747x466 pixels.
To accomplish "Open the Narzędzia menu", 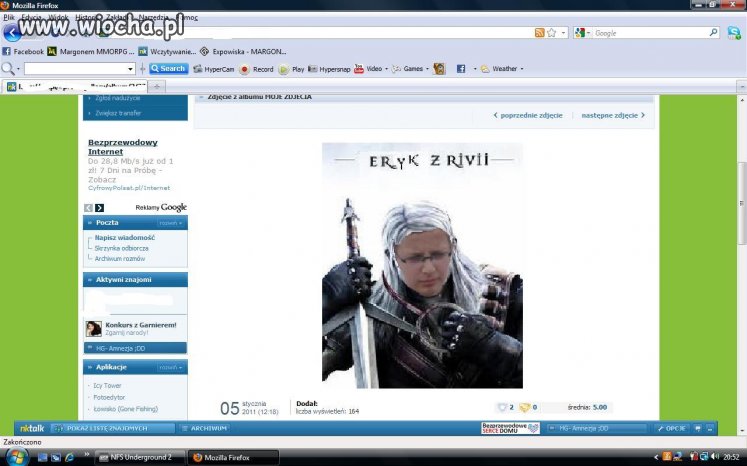I will coord(153,17).
